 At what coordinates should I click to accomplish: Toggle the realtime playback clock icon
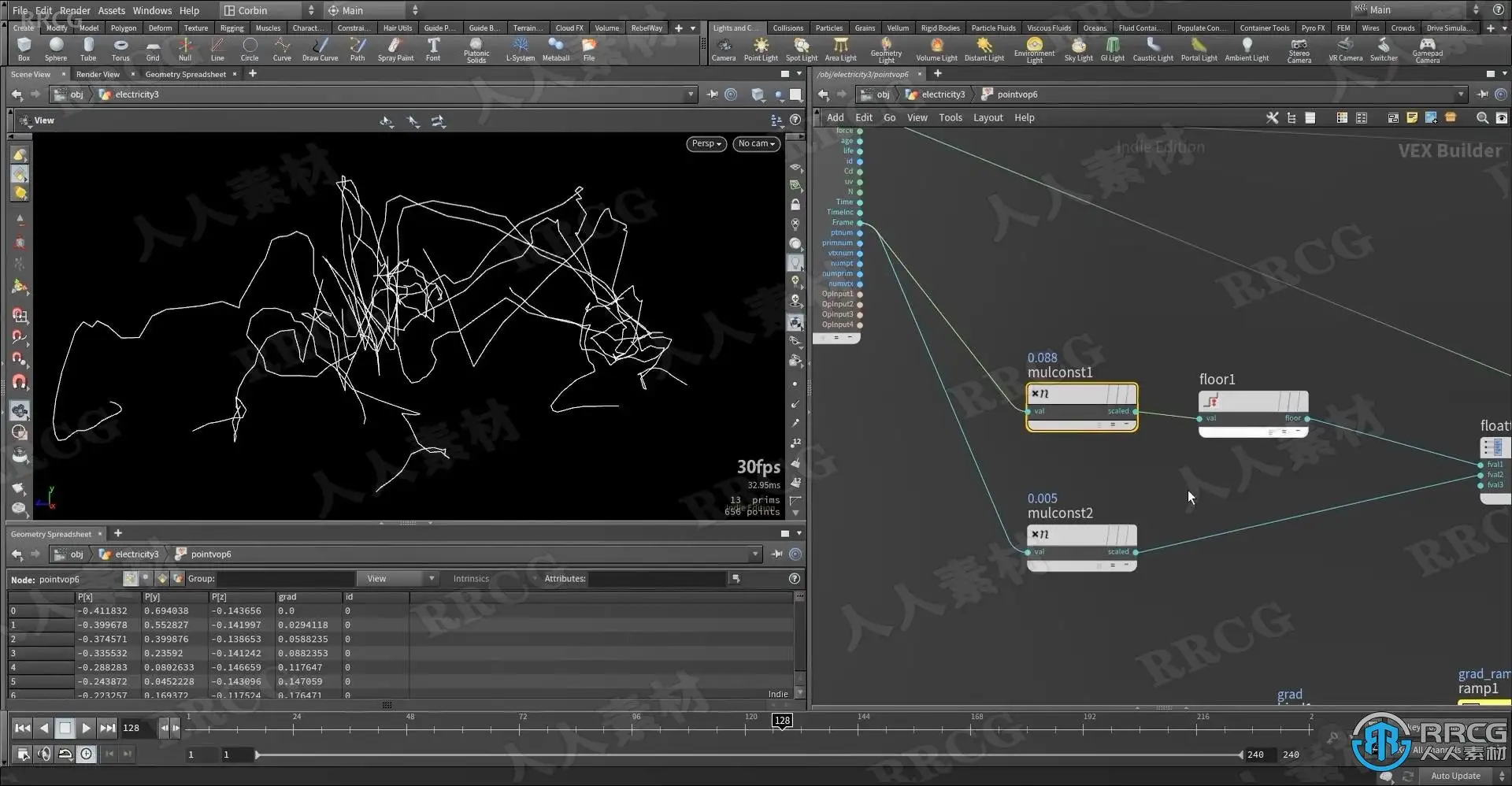86,754
